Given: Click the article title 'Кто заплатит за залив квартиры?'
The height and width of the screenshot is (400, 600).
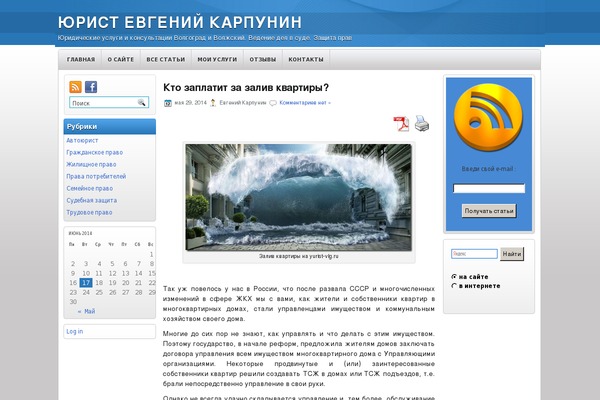Looking at the screenshot, I should [246, 88].
